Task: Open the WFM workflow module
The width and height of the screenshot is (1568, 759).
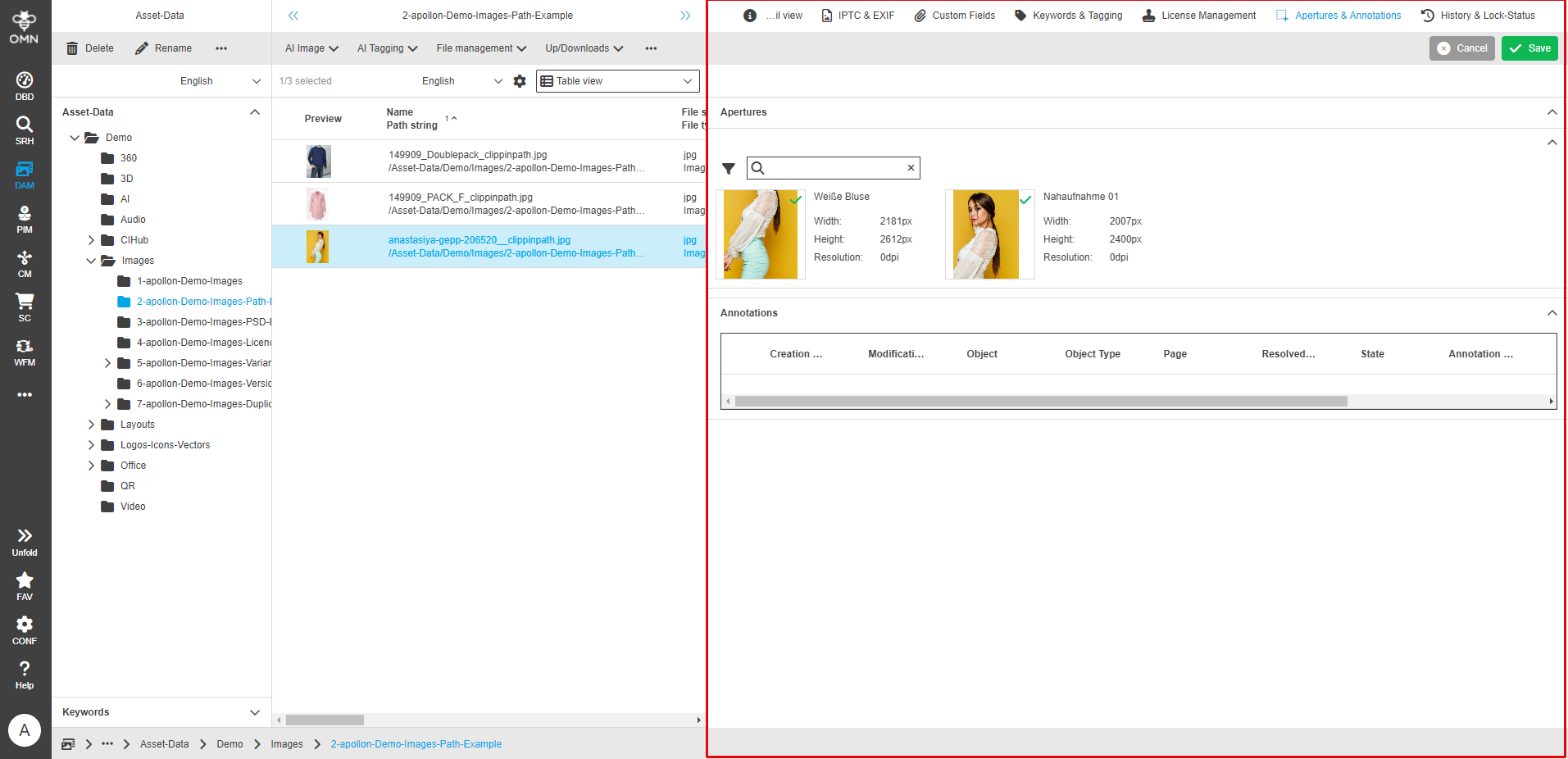Action: tap(25, 352)
